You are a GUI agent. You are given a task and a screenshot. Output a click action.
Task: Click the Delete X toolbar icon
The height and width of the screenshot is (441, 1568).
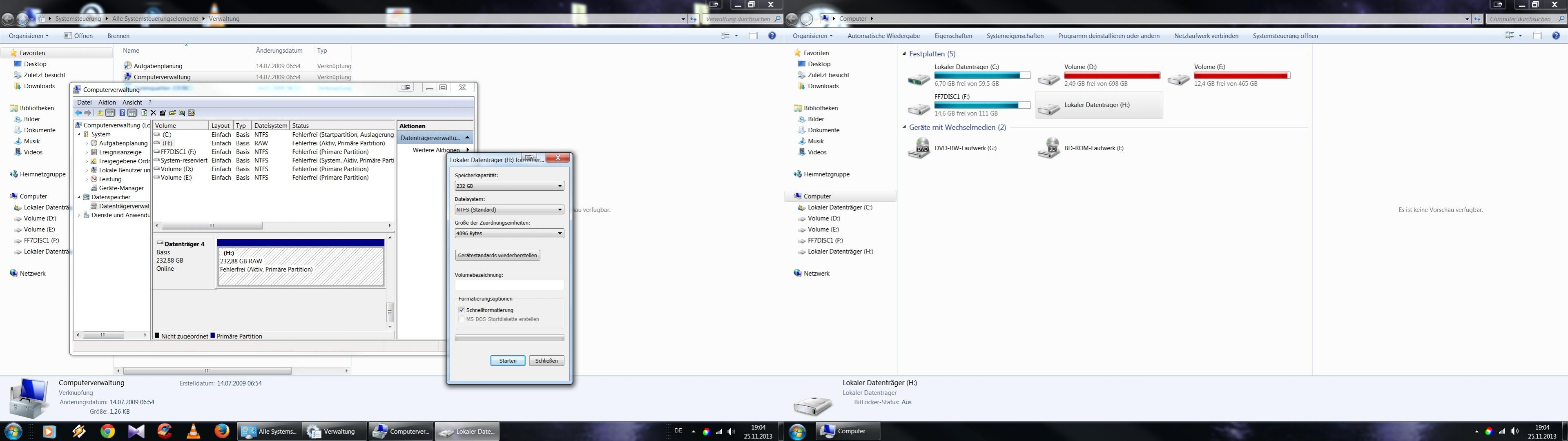(x=154, y=113)
